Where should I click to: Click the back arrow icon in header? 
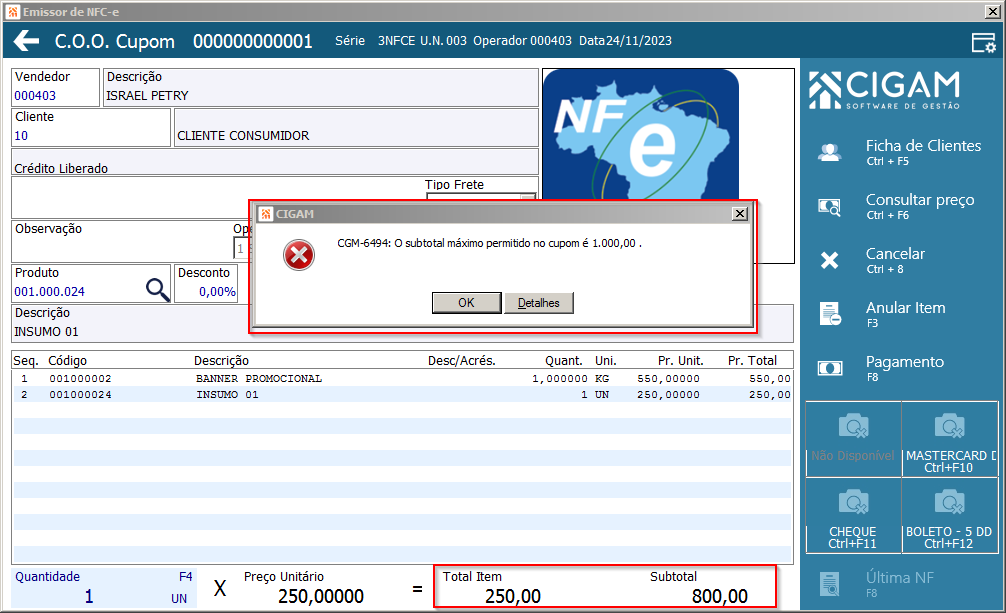(x=26, y=41)
